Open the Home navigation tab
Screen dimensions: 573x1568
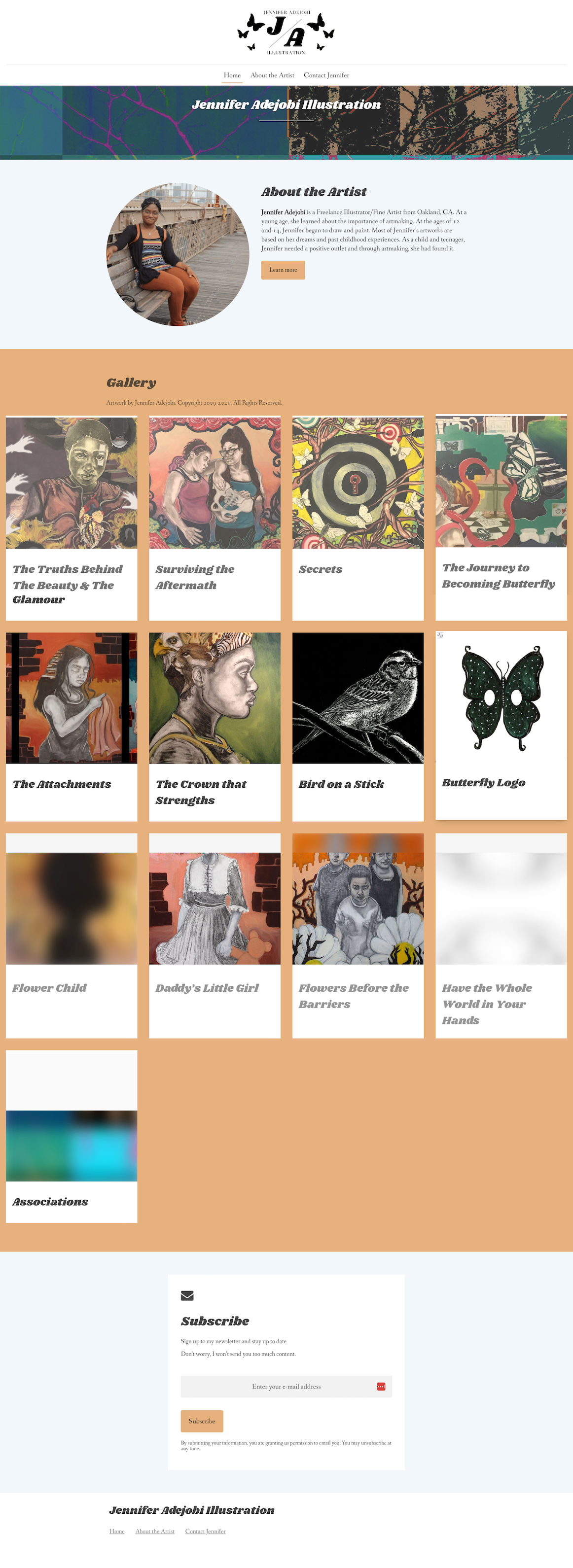pos(232,75)
